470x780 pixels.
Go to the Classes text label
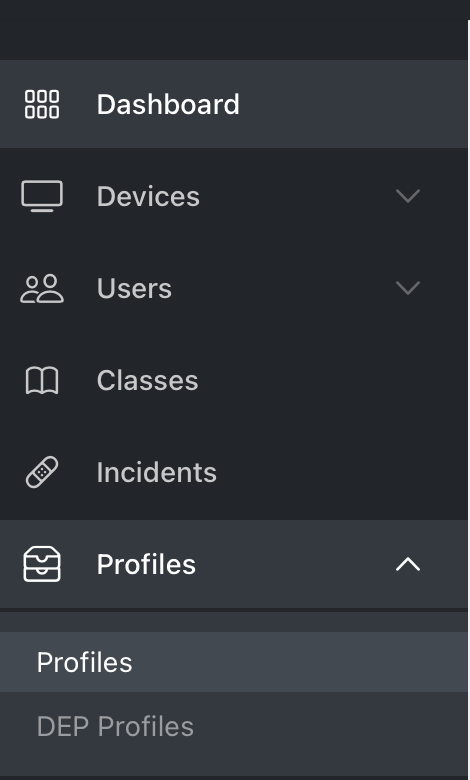tap(148, 381)
